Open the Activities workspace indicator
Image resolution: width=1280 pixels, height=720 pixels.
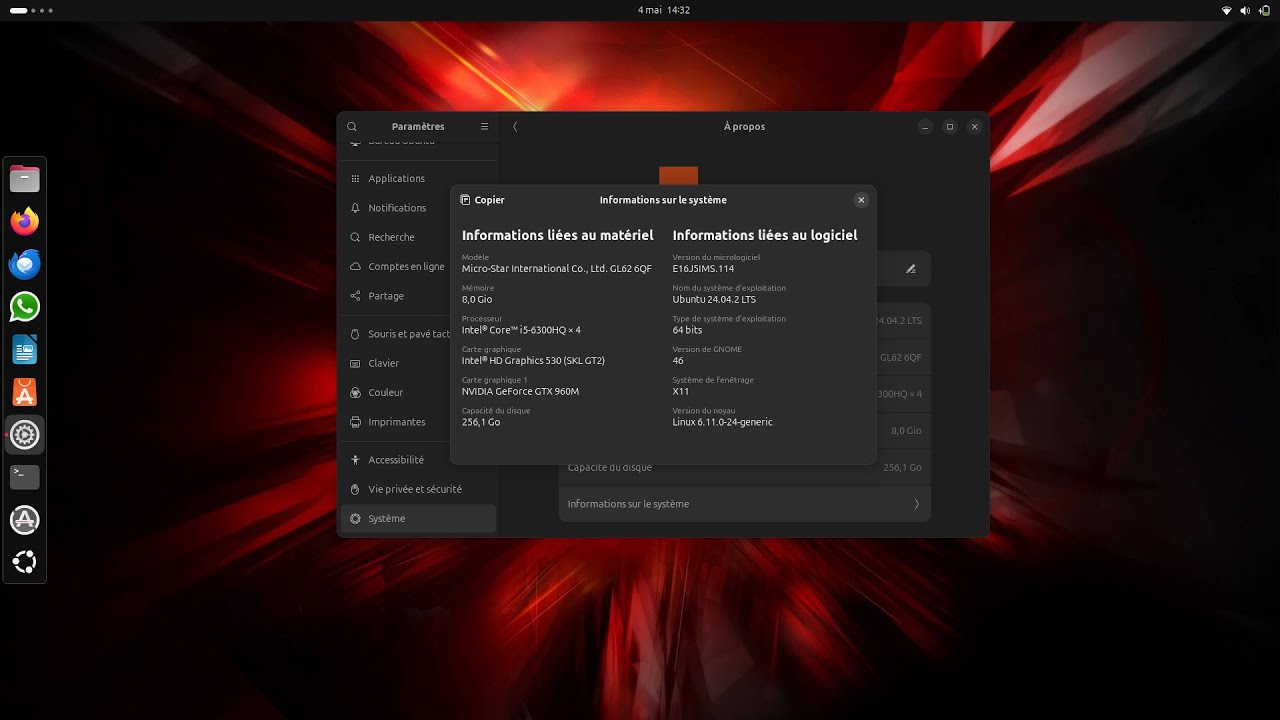30,10
